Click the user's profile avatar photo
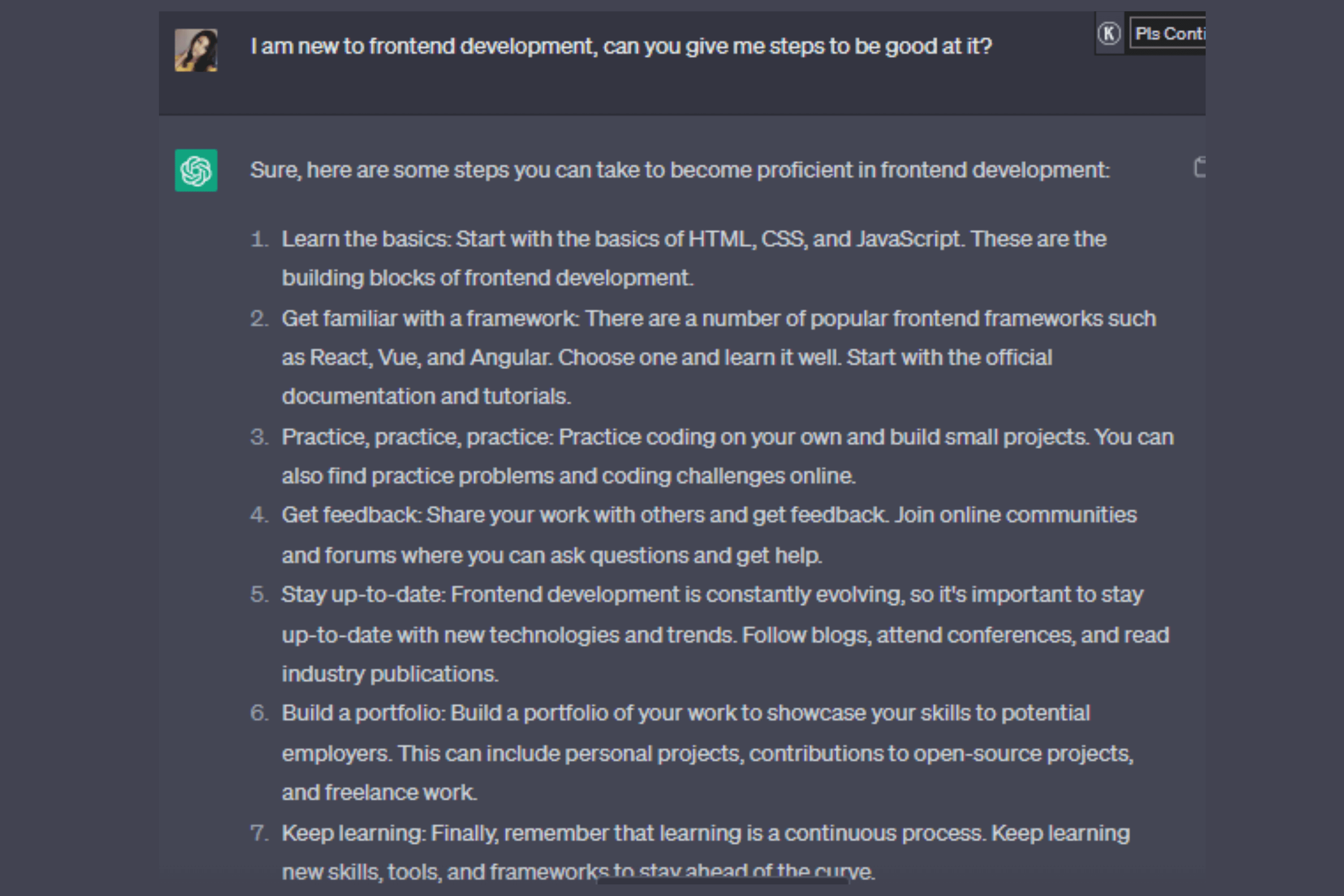Screen dimensions: 1344x896 [x=196, y=50]
